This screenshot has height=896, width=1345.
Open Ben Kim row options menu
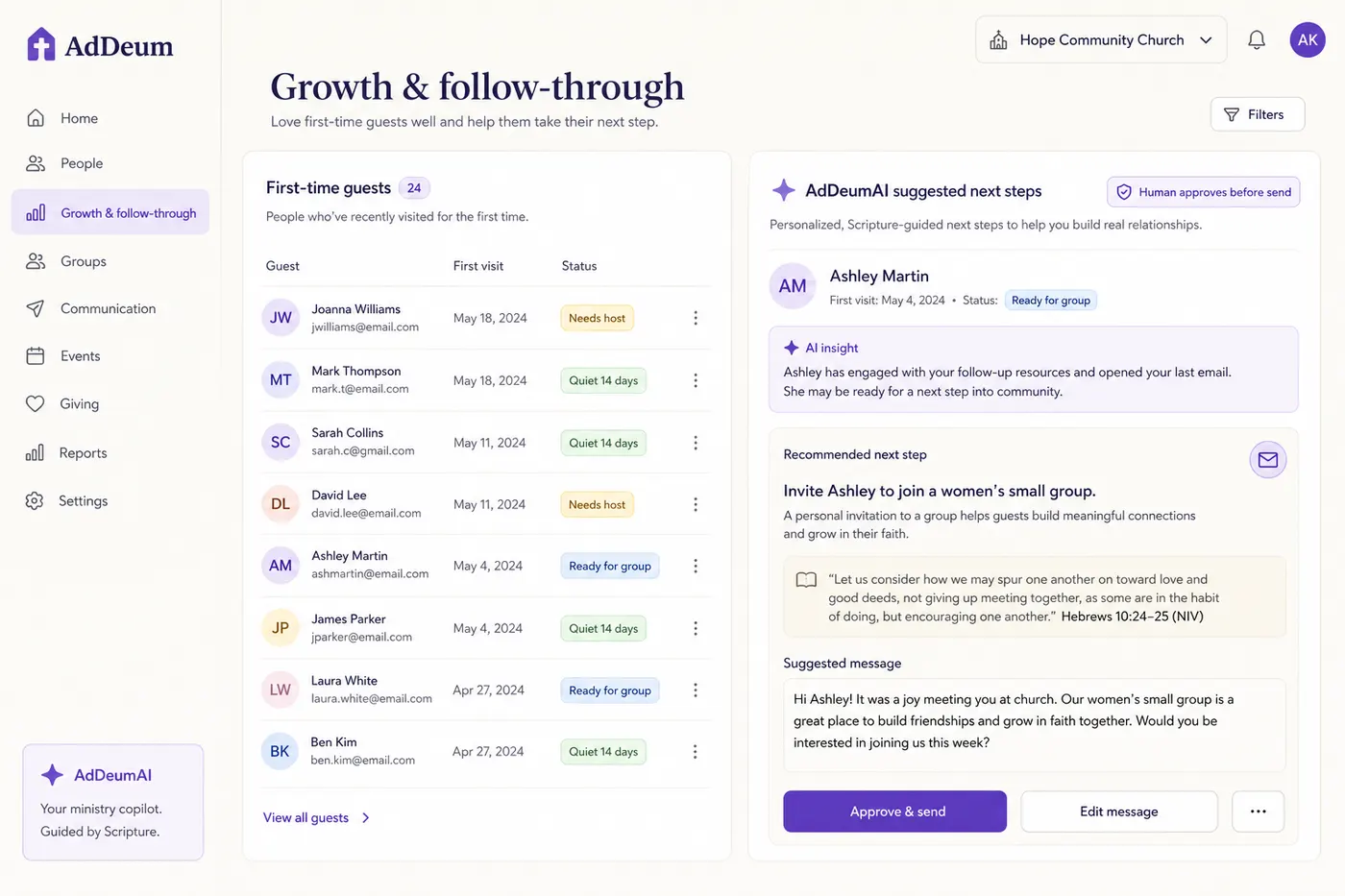click(x=696, y=752)
